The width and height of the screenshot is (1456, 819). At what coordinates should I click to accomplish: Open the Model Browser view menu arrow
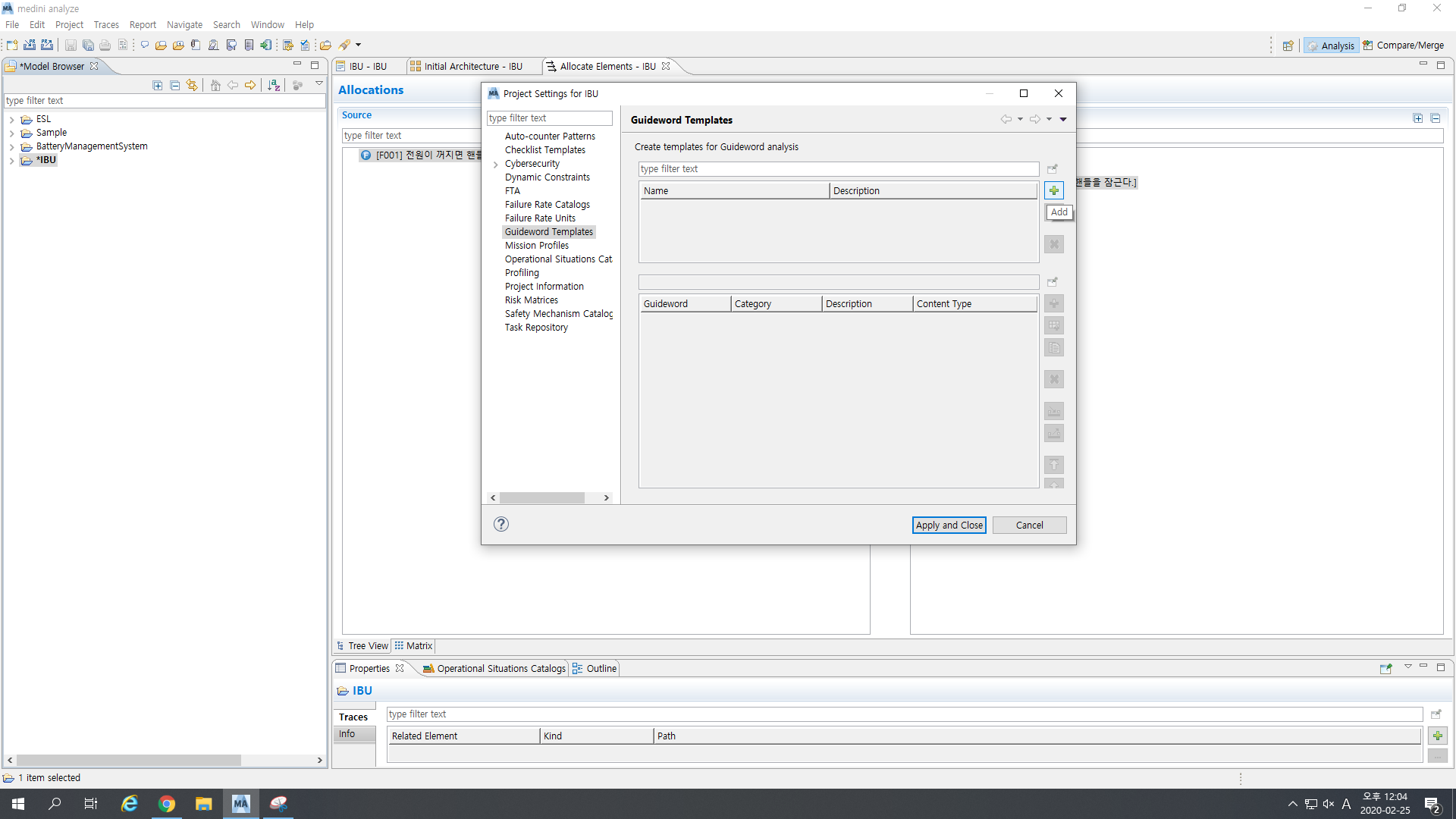click(x=319, y=84)
